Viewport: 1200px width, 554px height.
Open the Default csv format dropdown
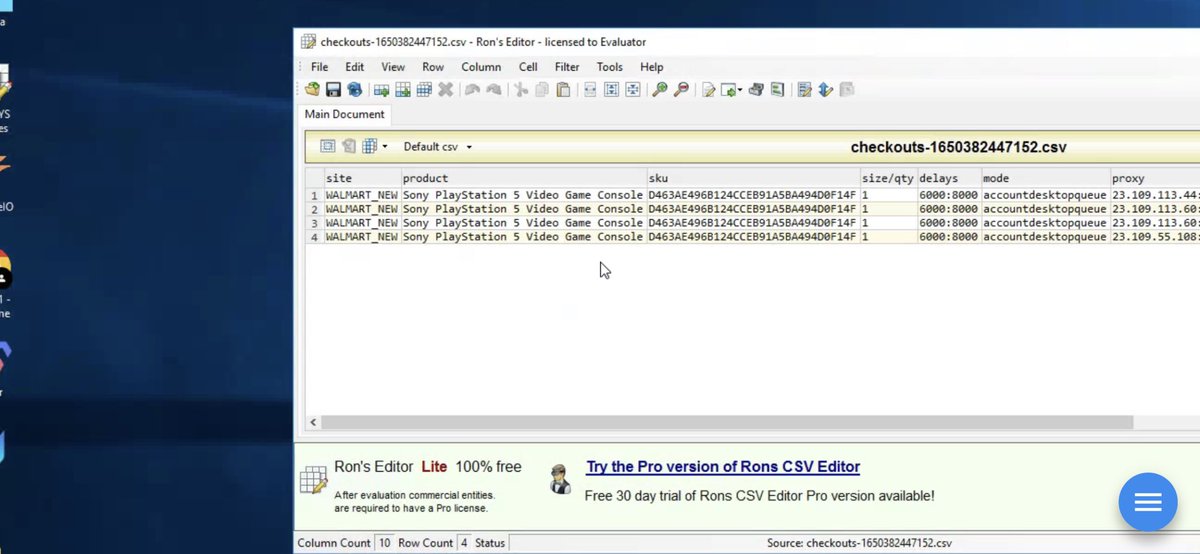(438, 147)
